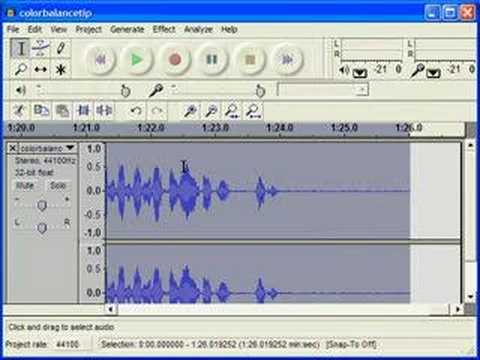Click the output volume slider handle
Screen dimensions: 480x360
pyautogui.click(x=125, y=91)
